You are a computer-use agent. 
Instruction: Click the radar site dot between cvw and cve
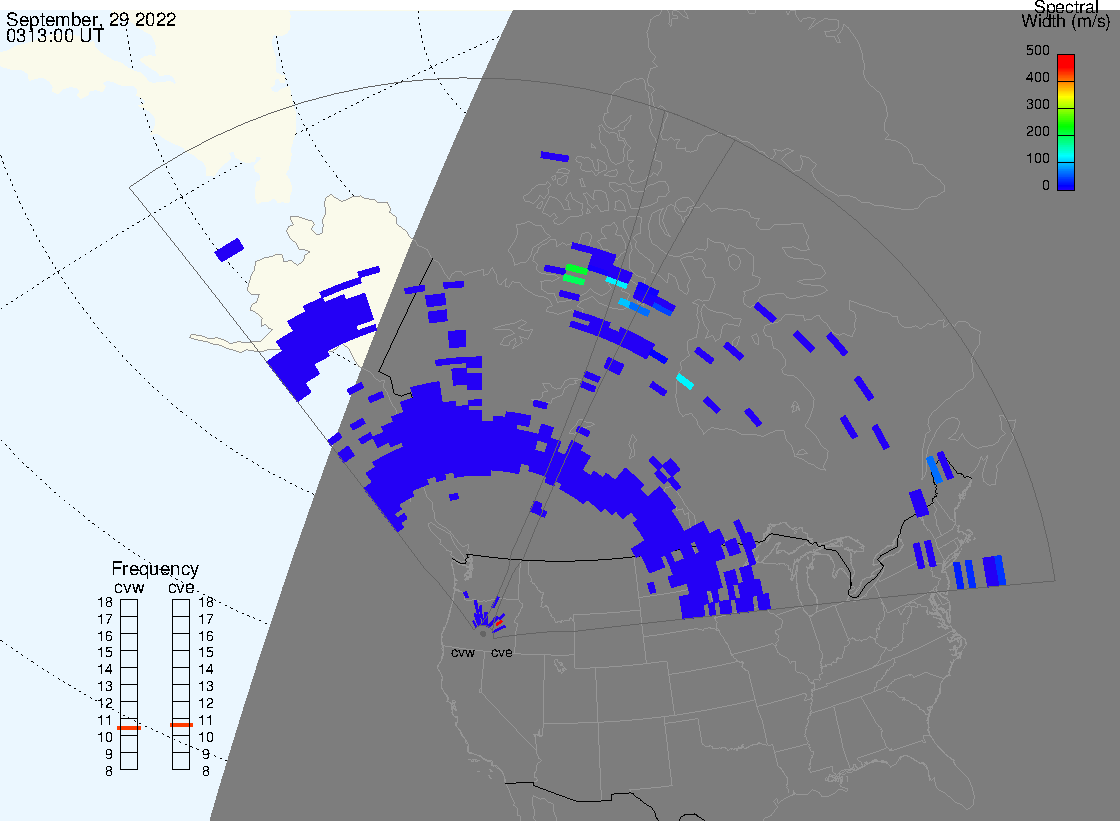[x=484, y=634]
